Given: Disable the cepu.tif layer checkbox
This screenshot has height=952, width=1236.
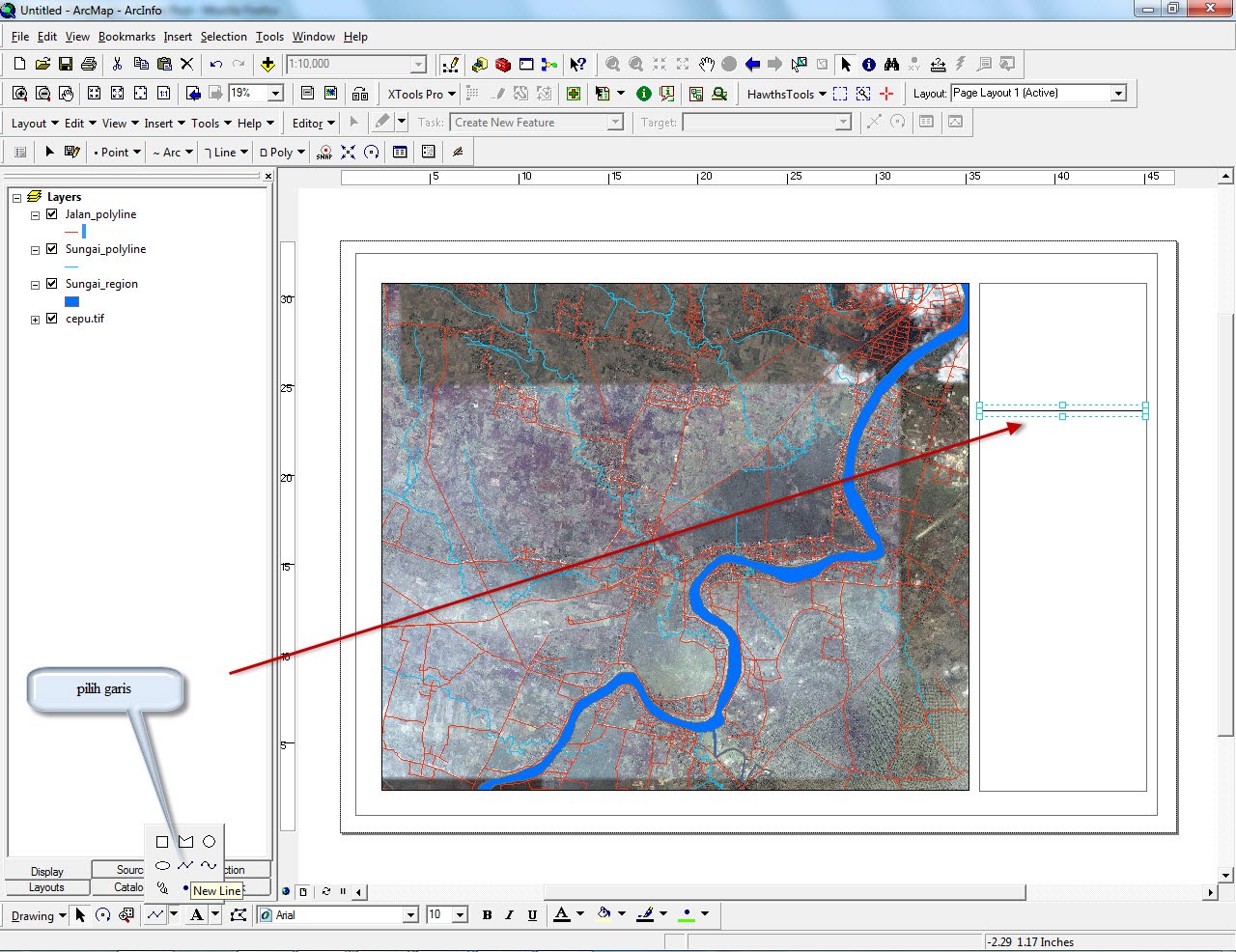Looking at the screenshot, I should tap(51, 318).
